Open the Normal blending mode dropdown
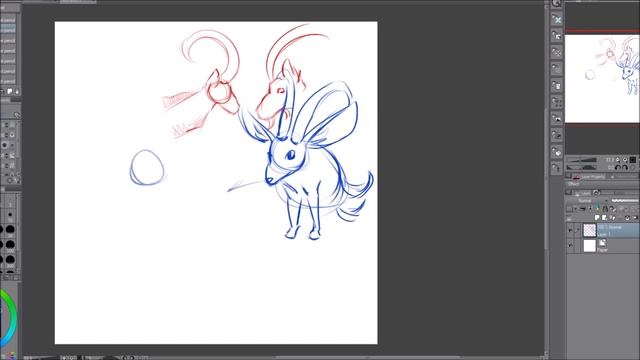Viewport: 640px width, 360px height. [x=587, y=201]
